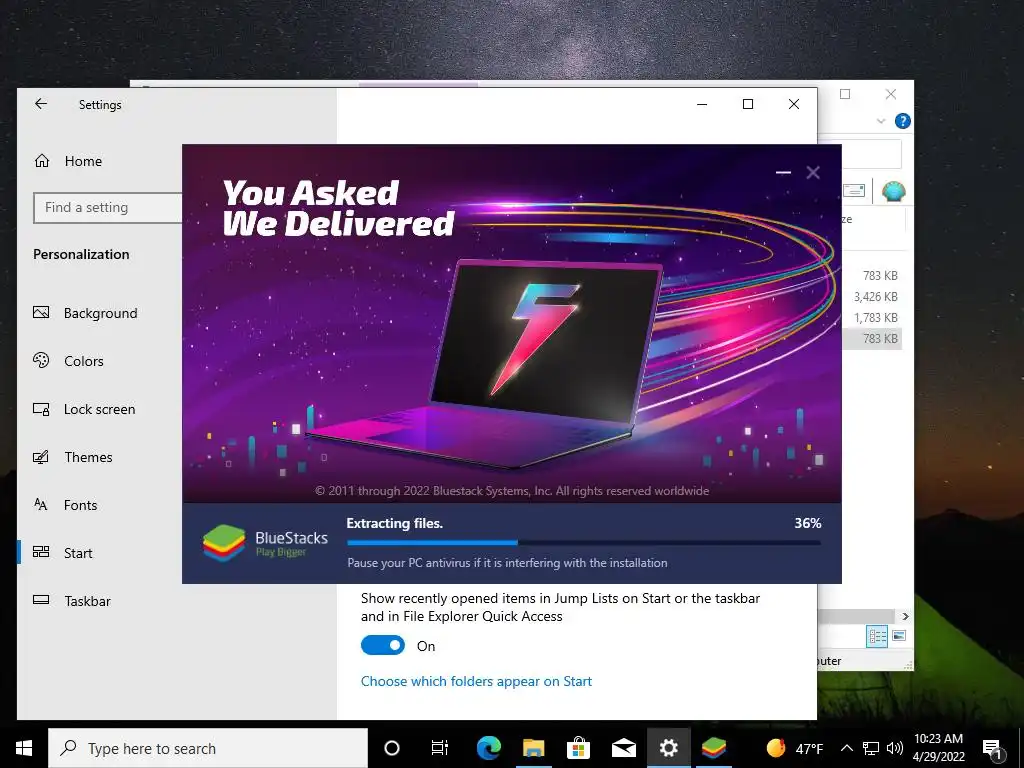The height and width of the screenshot is (768, 1024).
Task: Click the Themes brush icon in sidebar
Action: tap(41, 456)
